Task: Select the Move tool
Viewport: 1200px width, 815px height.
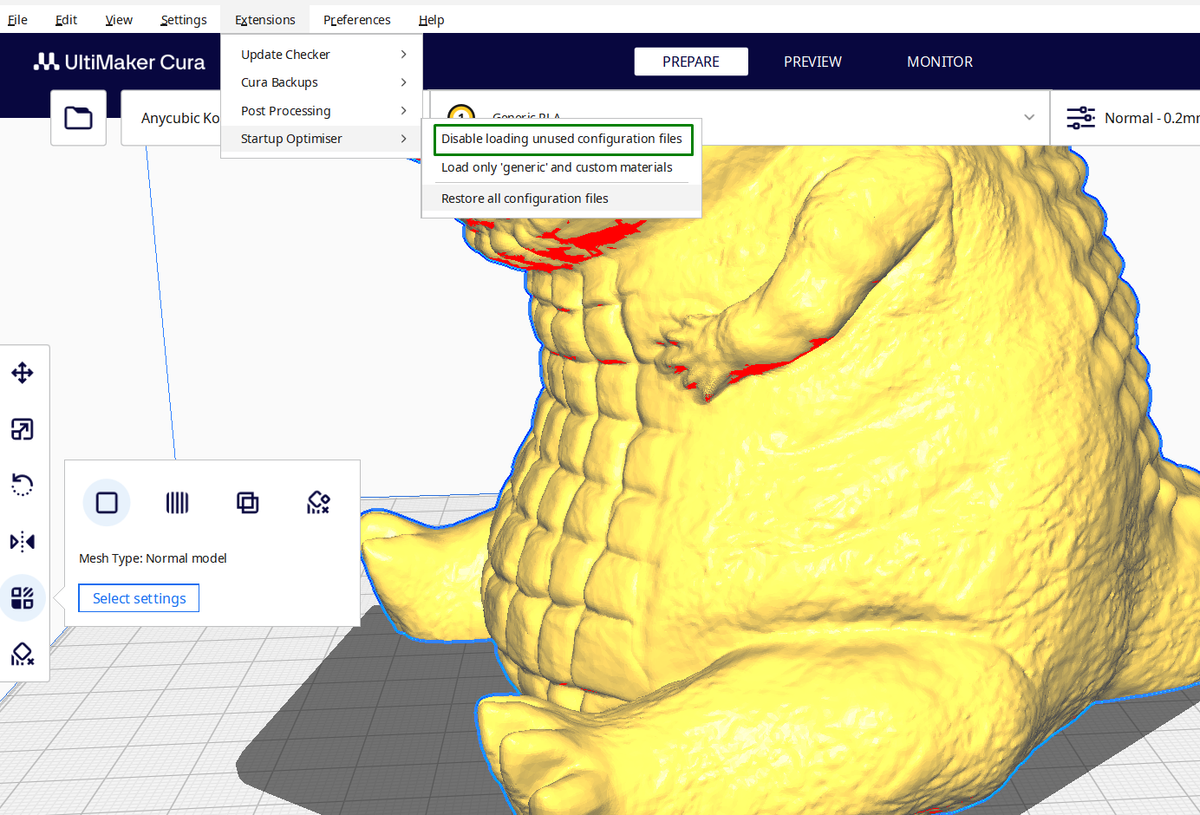Action: 22,374
